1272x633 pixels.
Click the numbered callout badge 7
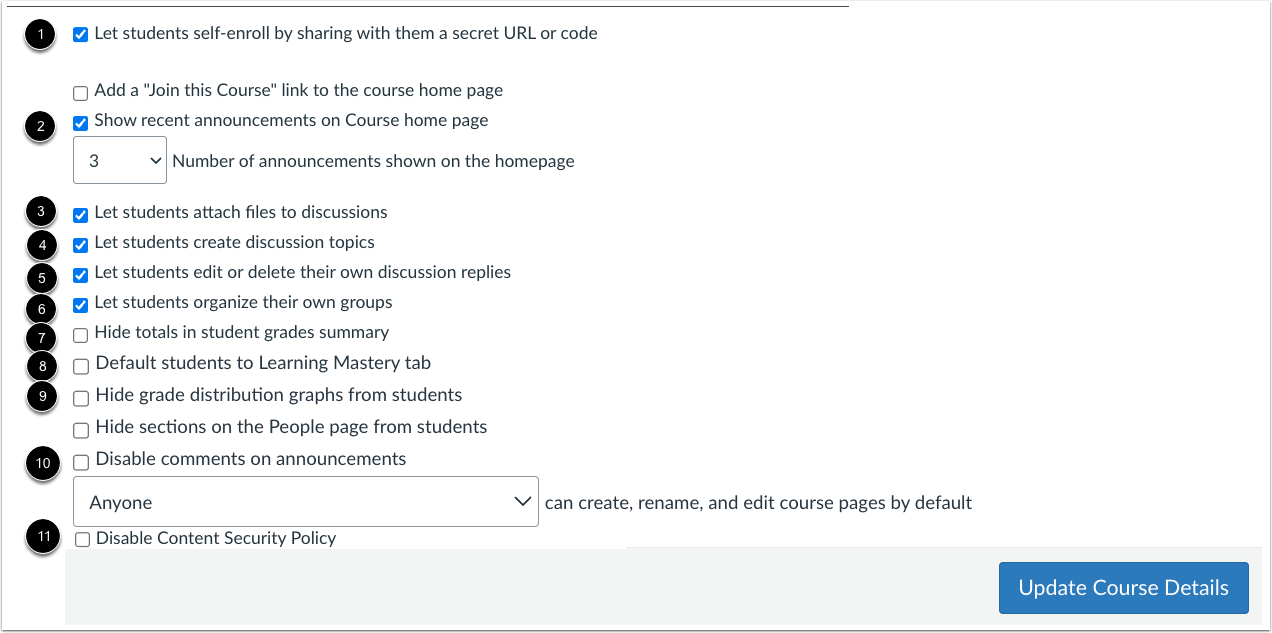coord(40,338)
